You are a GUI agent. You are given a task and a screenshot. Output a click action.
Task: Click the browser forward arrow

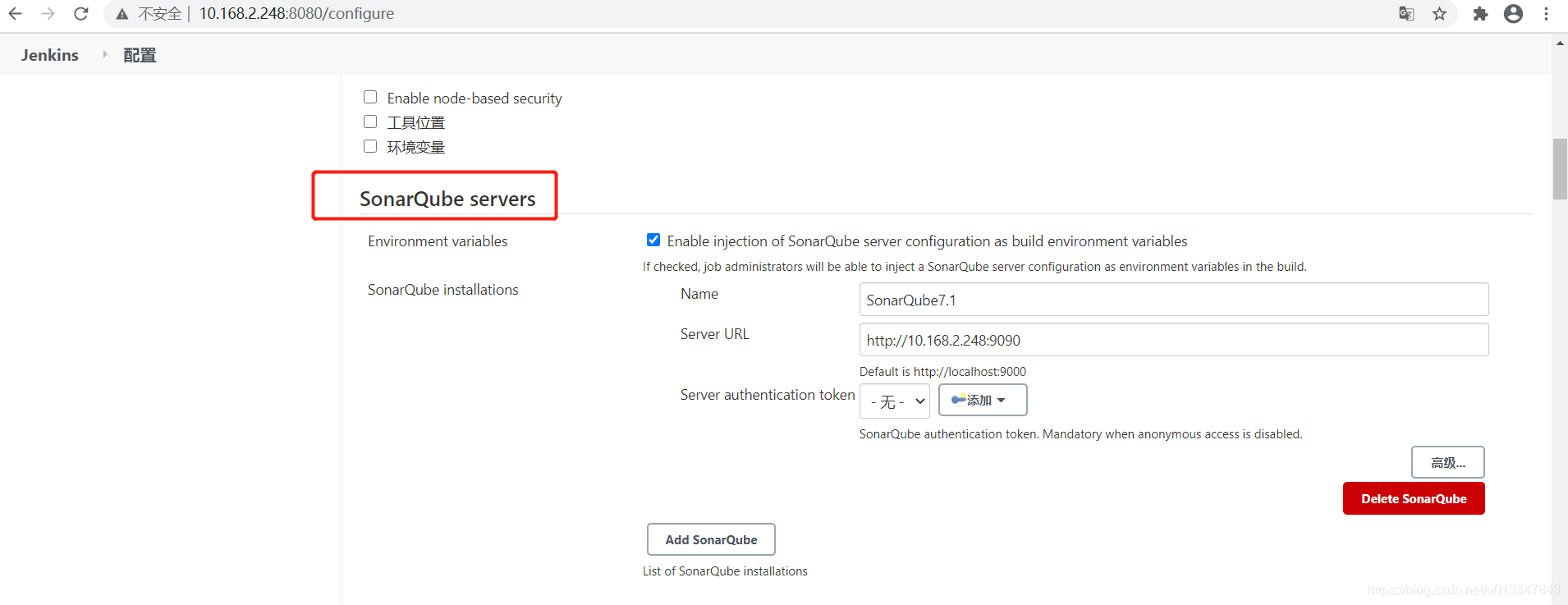click(48, 13)
